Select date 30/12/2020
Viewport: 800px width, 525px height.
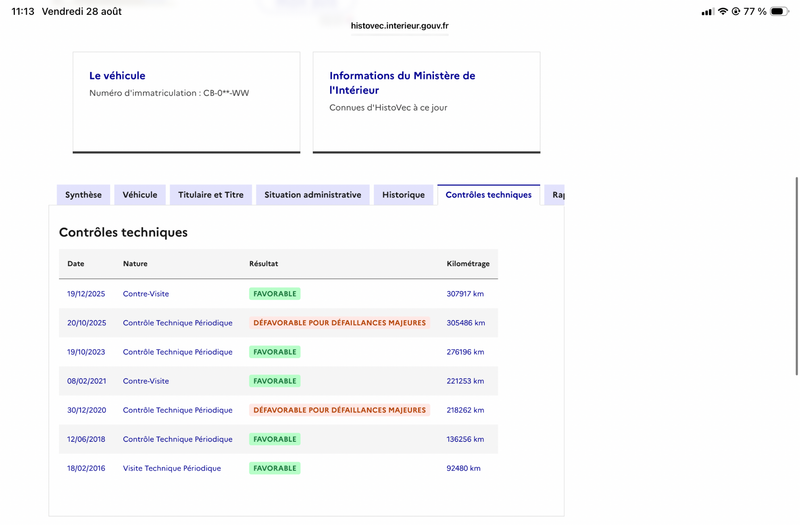tap(87, 410)
